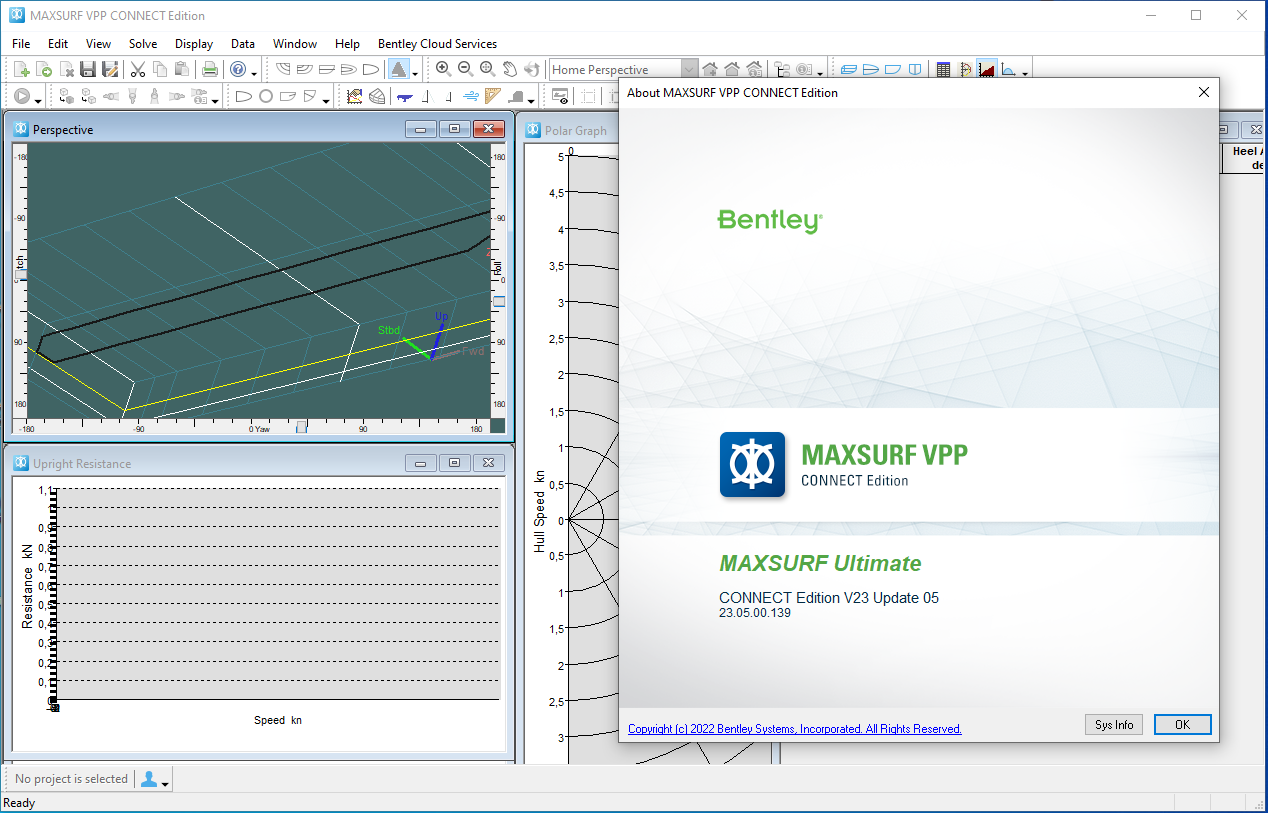Toggle the active Perspective view sailboat button
This screenshot has width=1268, height=813.
point(398,69)
